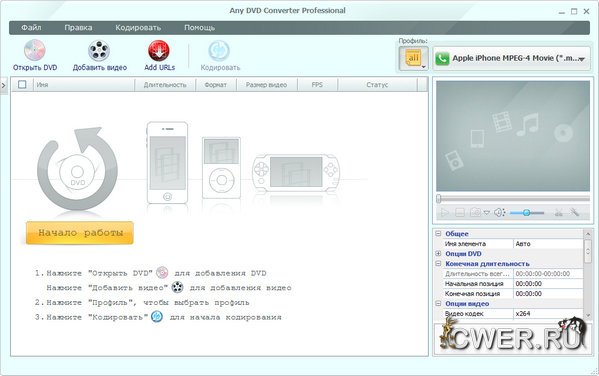Click the magic wand effects icon
Image resolution: width=599 pixels, height=376 pixels.
[574, 212]
